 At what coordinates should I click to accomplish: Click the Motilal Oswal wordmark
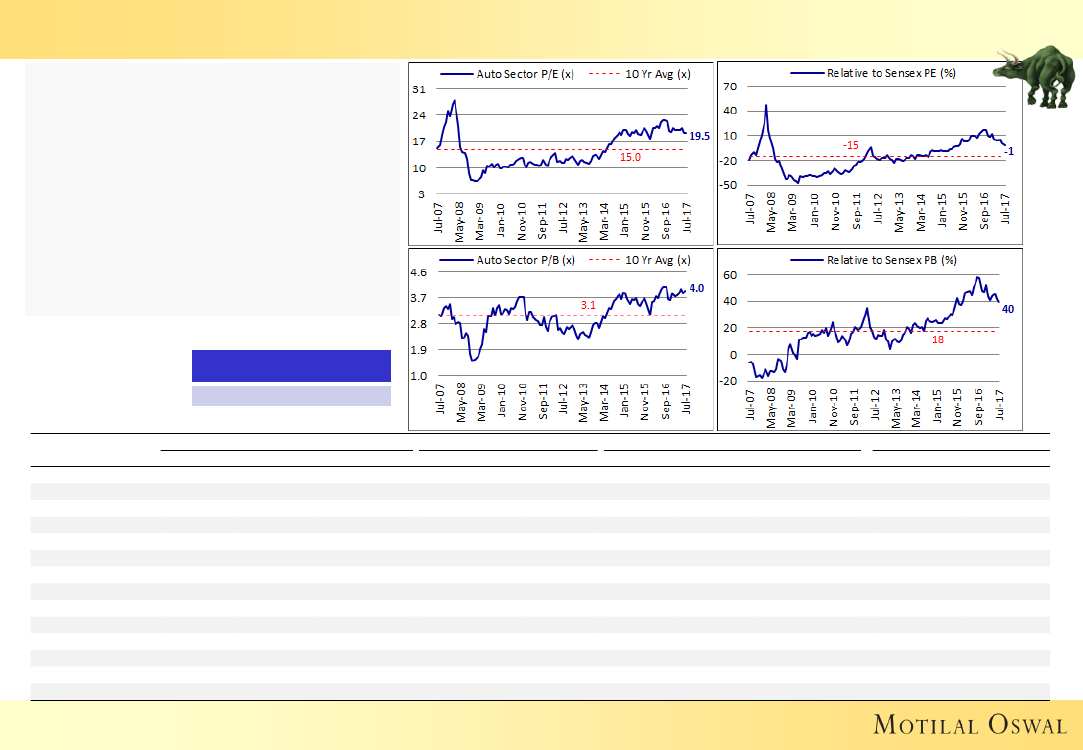tap(968, 724)
